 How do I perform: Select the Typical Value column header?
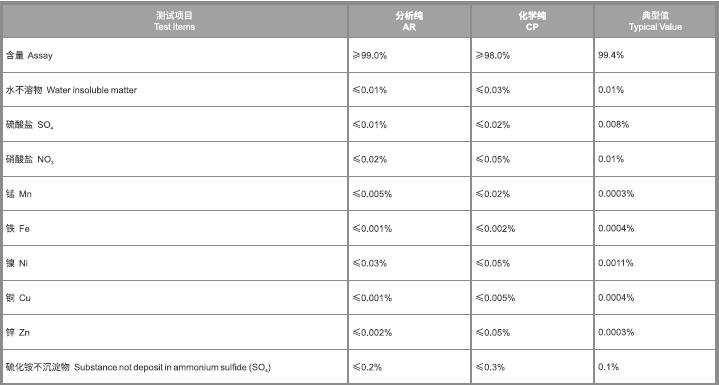tap(655, 21)
